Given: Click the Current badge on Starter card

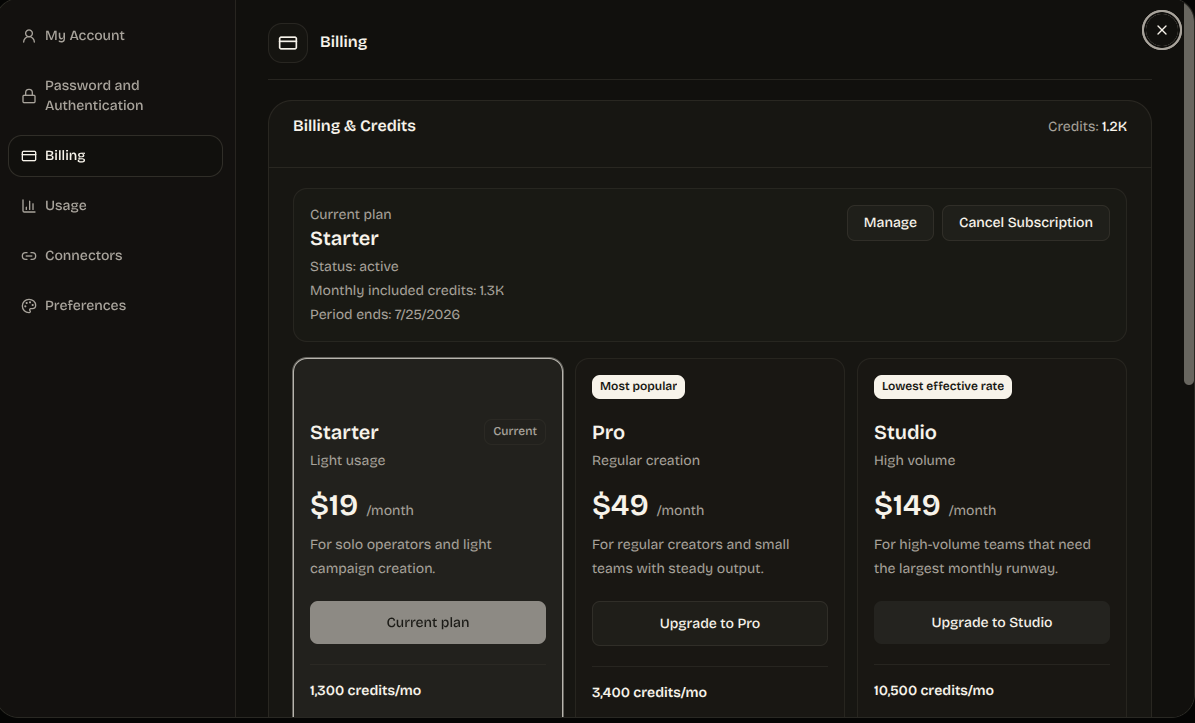Looking at the screenshot, I should pyautogui.click(x=515, y=431).
